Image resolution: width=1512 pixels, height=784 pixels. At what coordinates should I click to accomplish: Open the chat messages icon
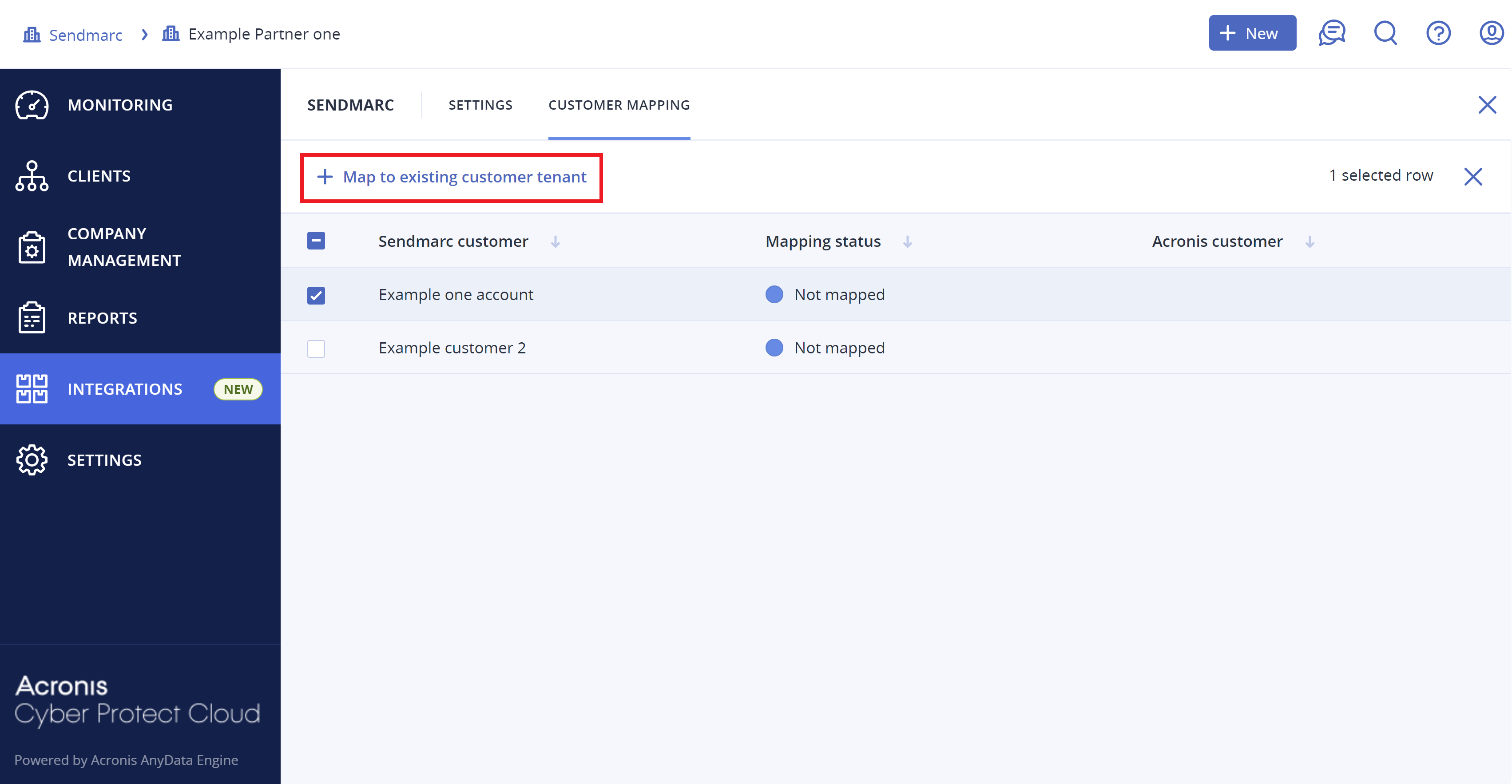pyautogui.click(x=1332, y=33)
